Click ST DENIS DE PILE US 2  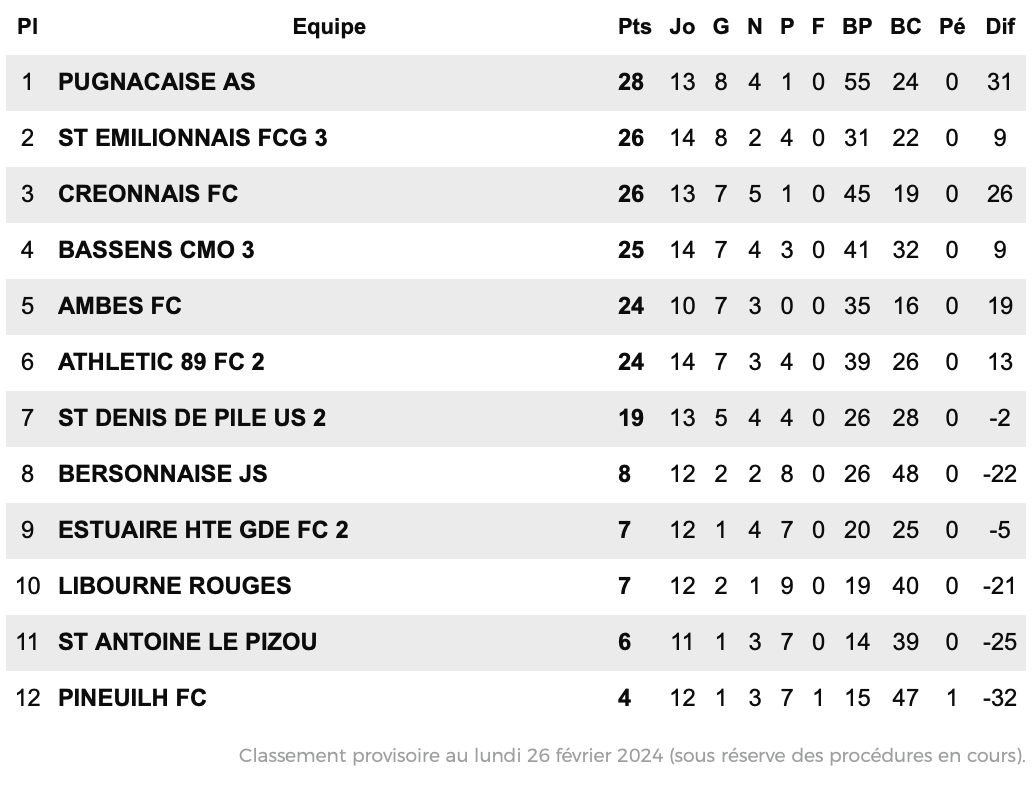[192, 418]
